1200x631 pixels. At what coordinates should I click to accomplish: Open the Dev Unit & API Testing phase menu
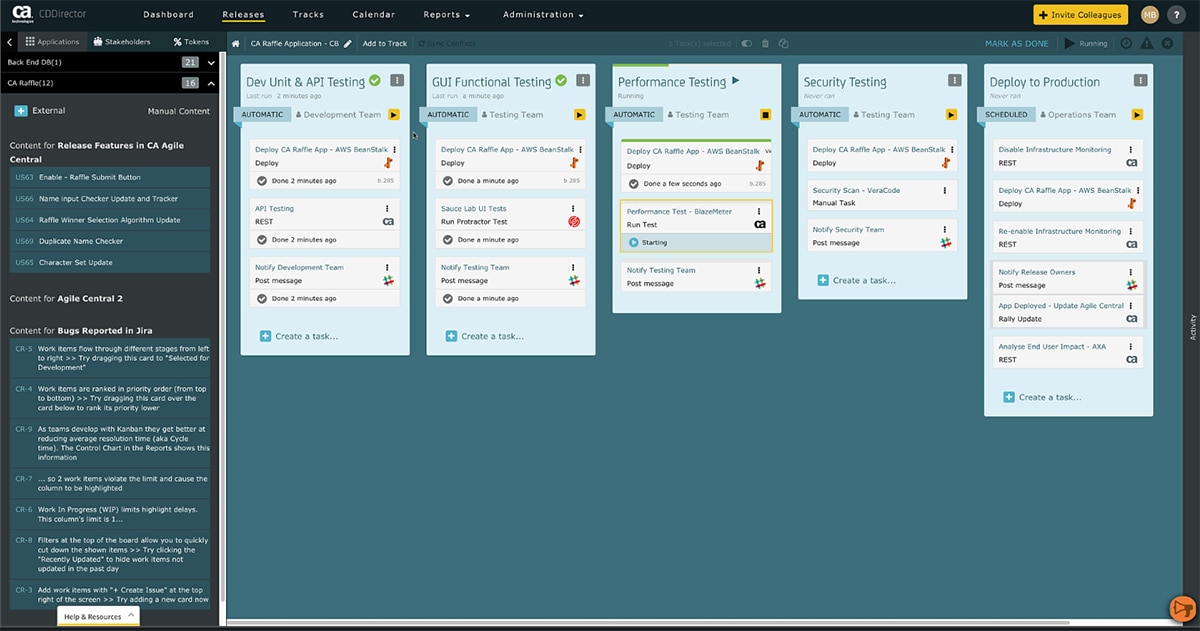pos(397,81)
